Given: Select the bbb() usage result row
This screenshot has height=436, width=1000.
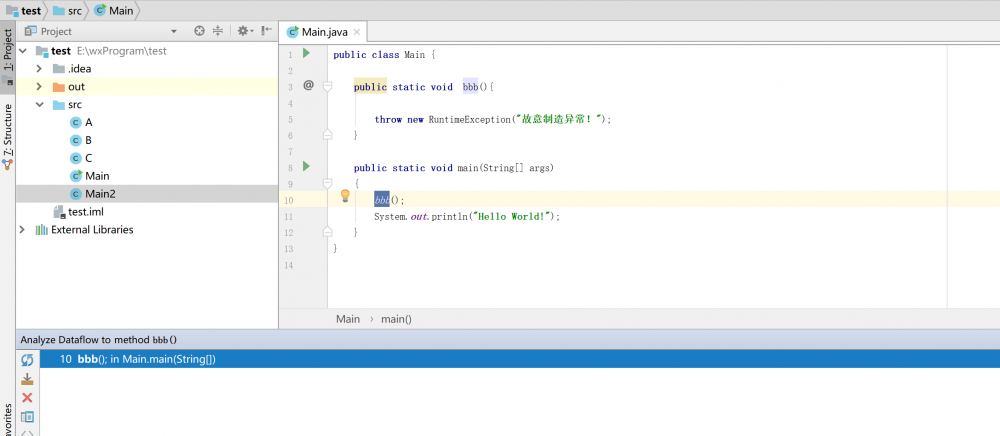Looking at the screenshot, I should click(x=519, y=360).
